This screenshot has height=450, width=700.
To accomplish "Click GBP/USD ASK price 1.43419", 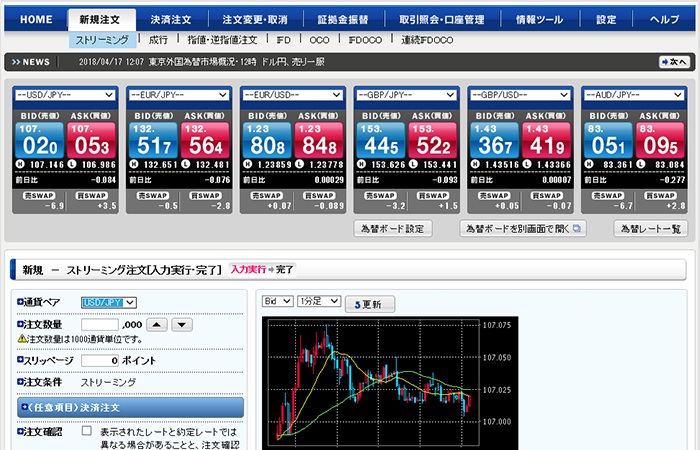I will point(547,140).
